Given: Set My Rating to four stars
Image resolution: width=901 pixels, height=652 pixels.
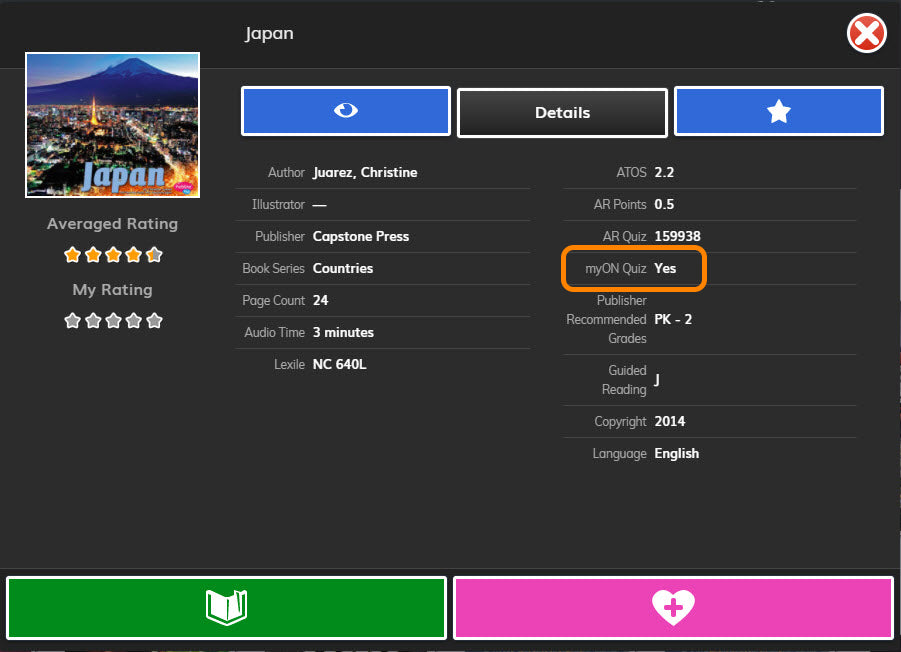Looking at the screenshot, I should pyautogui.click(x=133, y=321).
